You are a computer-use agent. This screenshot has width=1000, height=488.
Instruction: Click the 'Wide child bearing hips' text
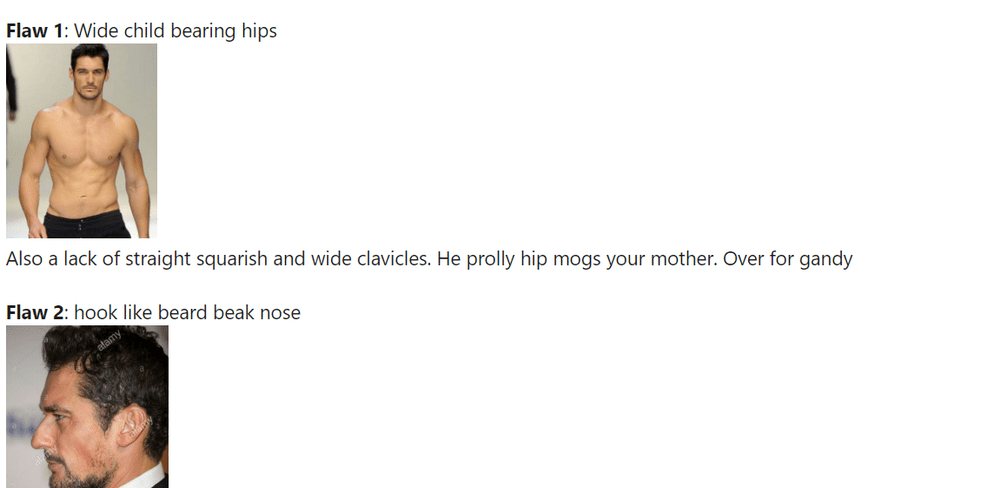[175, 31]
